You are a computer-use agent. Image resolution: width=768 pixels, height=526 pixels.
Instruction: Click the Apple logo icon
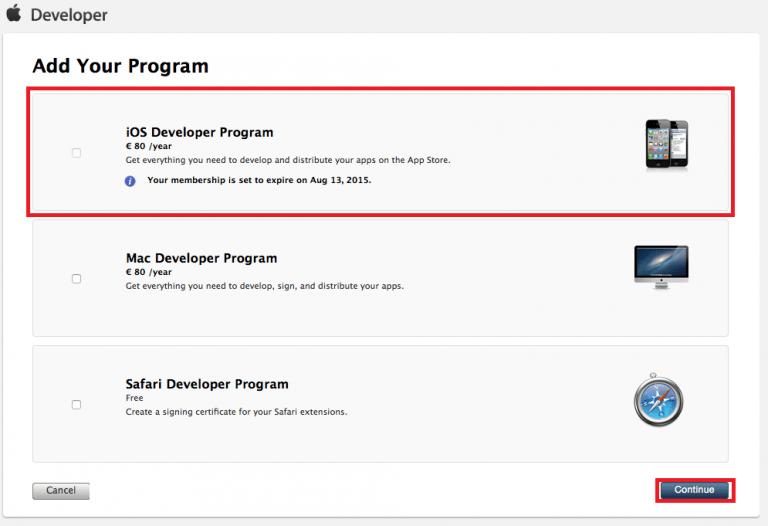coord(14,13)
